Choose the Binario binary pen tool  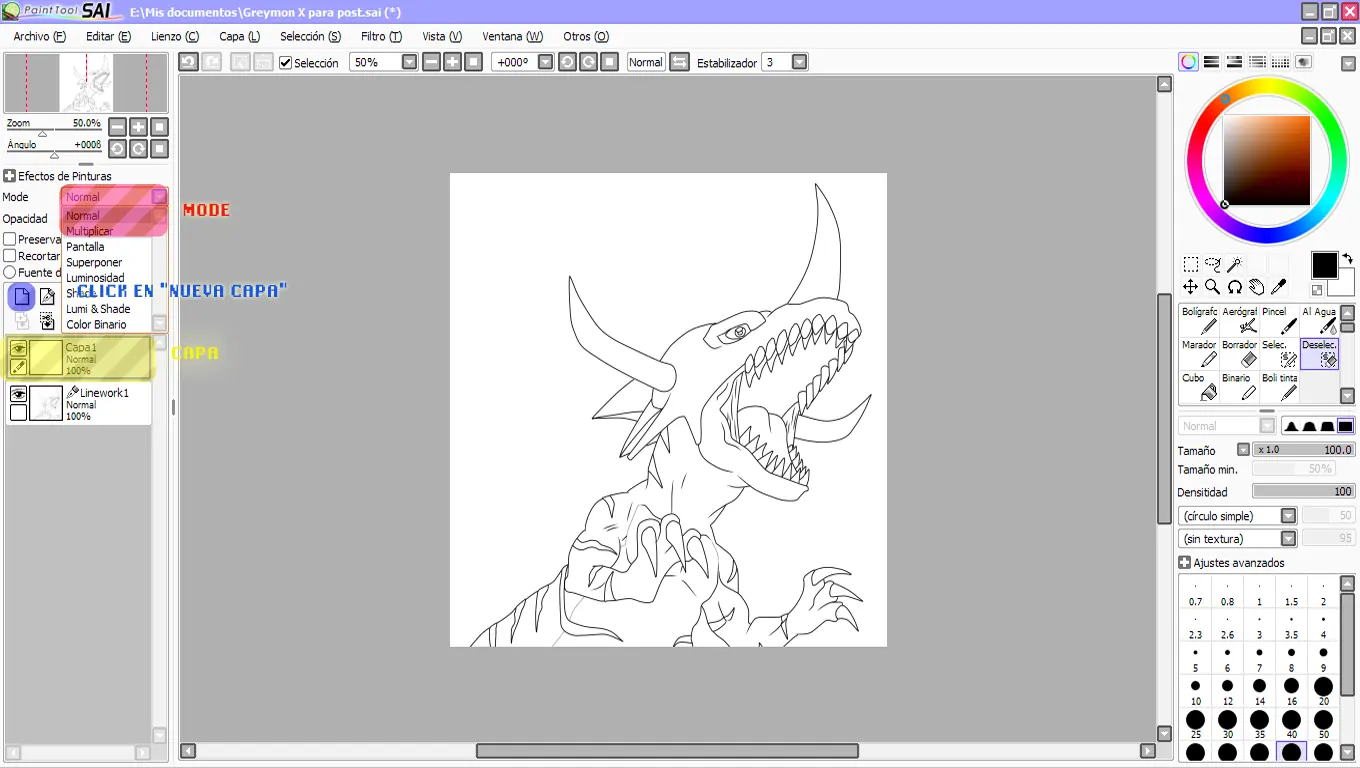point(1239,386)
